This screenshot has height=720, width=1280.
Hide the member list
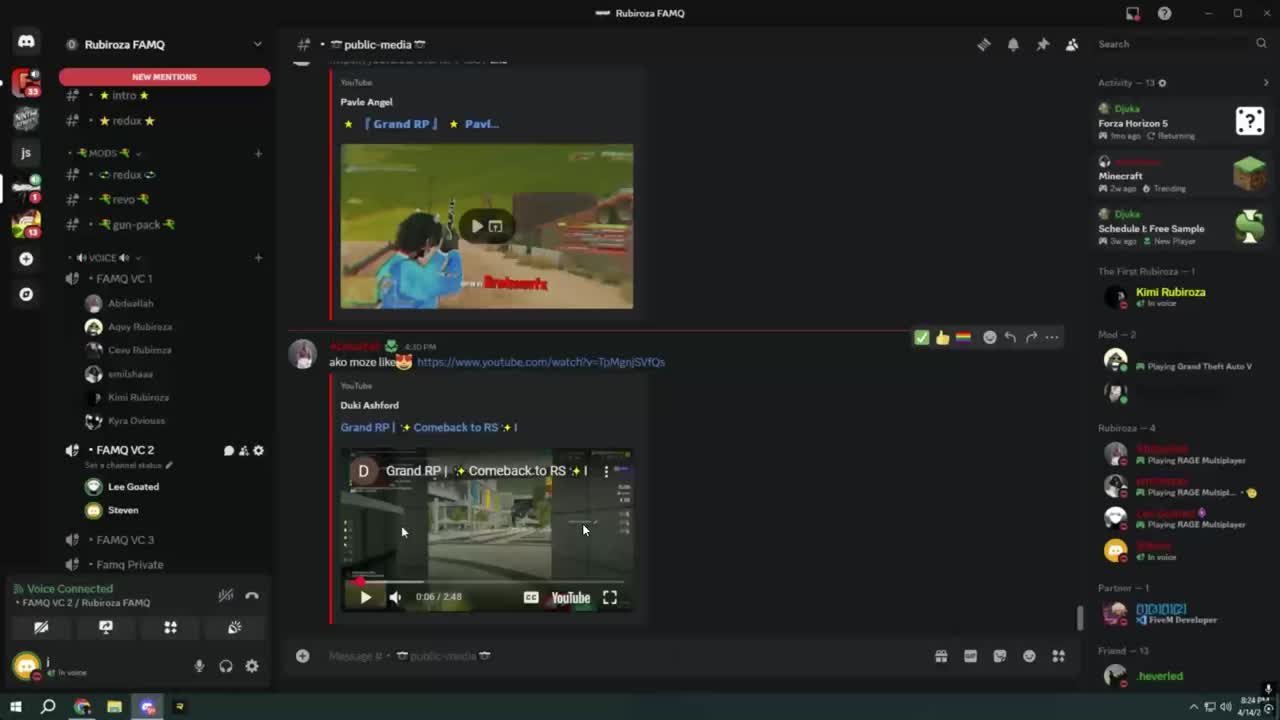point(1071,44)
